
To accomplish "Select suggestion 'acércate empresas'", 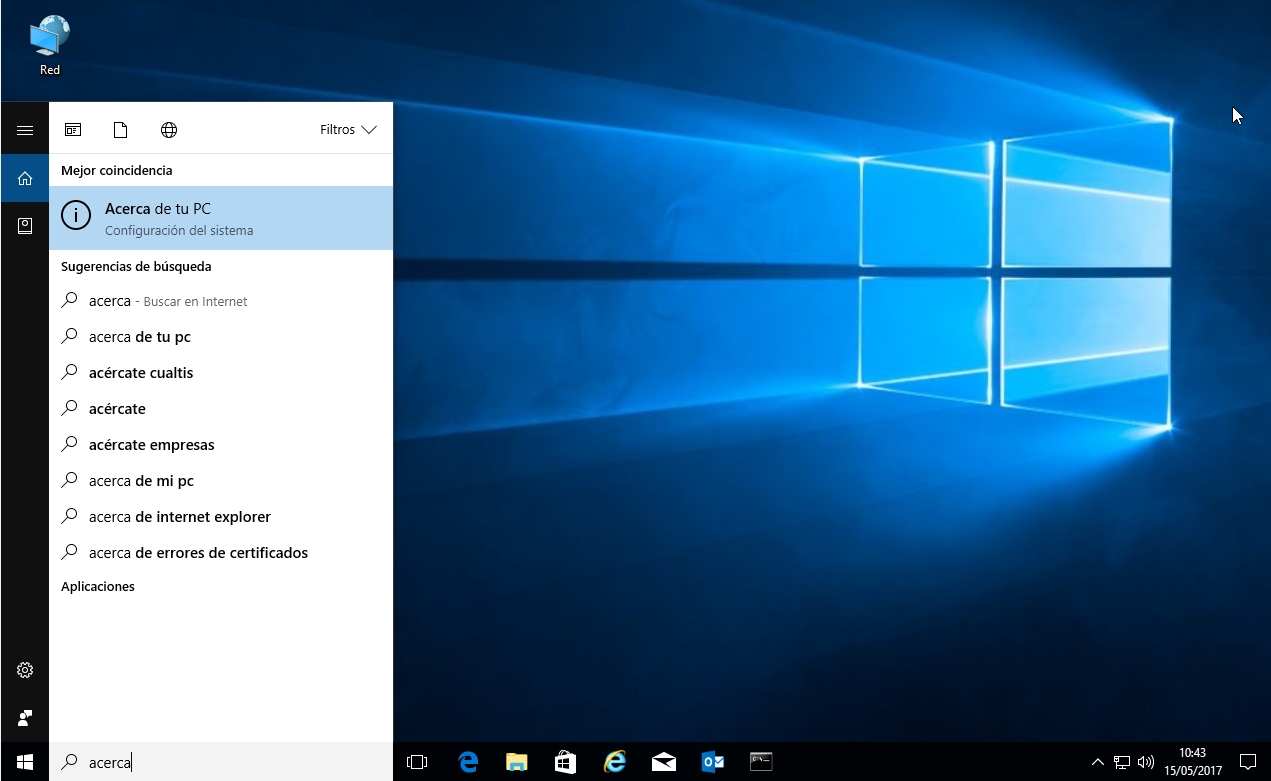I will (221, 445).
